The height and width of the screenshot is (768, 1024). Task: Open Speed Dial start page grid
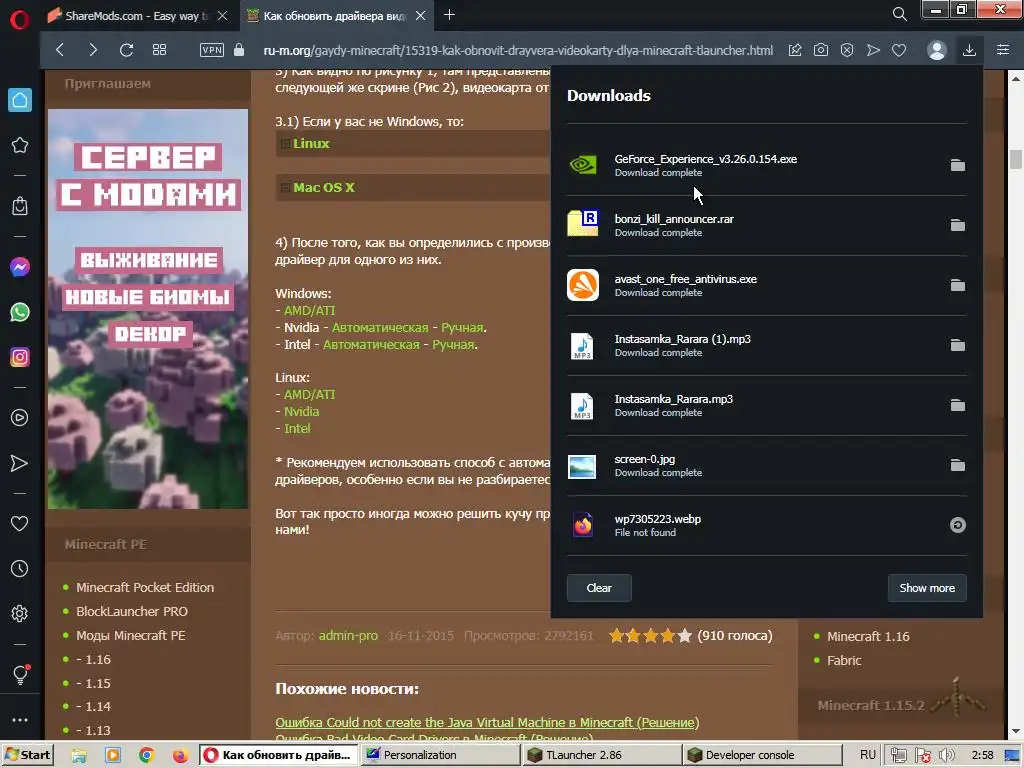click(159, 50)
